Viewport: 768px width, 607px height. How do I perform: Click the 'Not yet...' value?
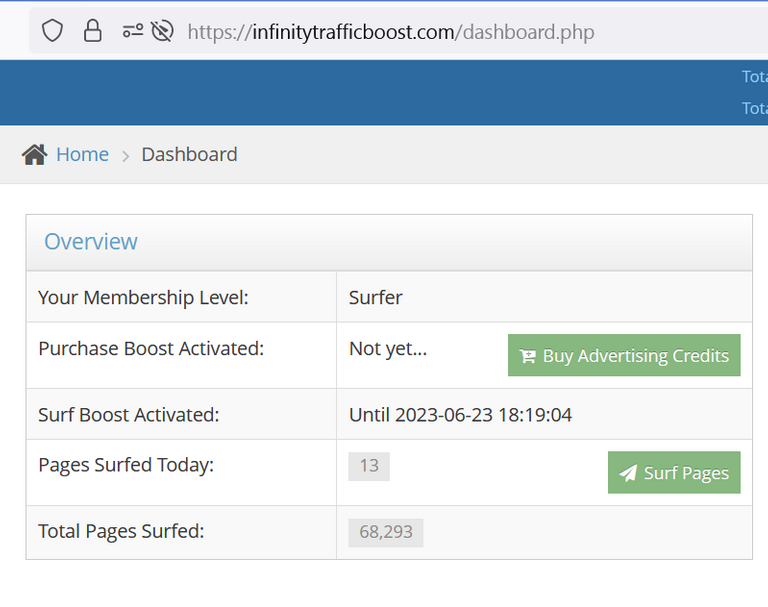(x=388, y=349)
